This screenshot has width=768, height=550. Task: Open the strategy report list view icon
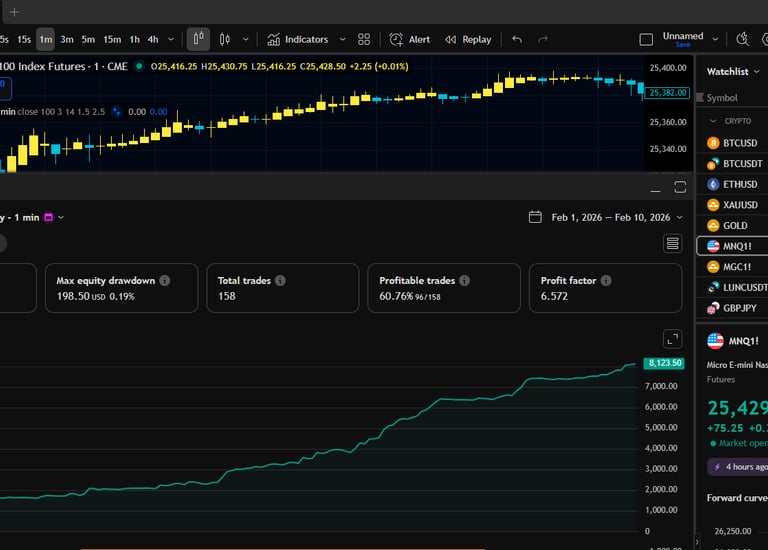tap(672, 243)
